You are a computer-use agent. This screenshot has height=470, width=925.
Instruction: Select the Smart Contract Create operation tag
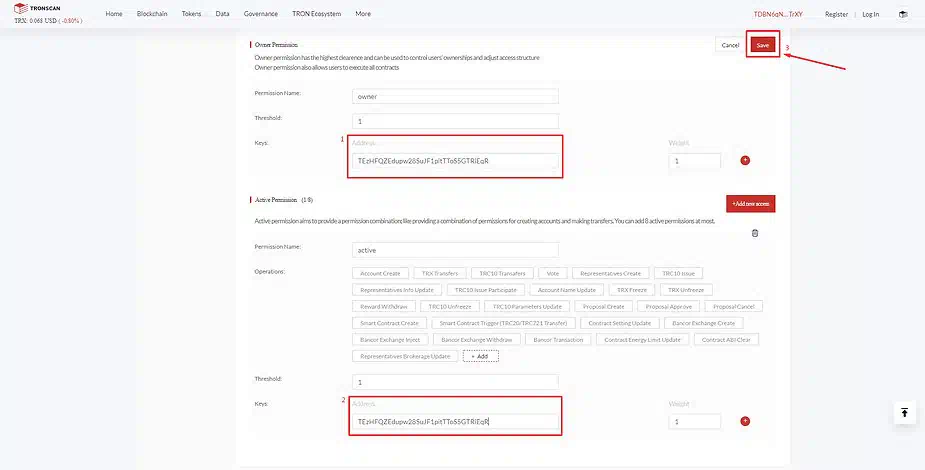point(389,323)
